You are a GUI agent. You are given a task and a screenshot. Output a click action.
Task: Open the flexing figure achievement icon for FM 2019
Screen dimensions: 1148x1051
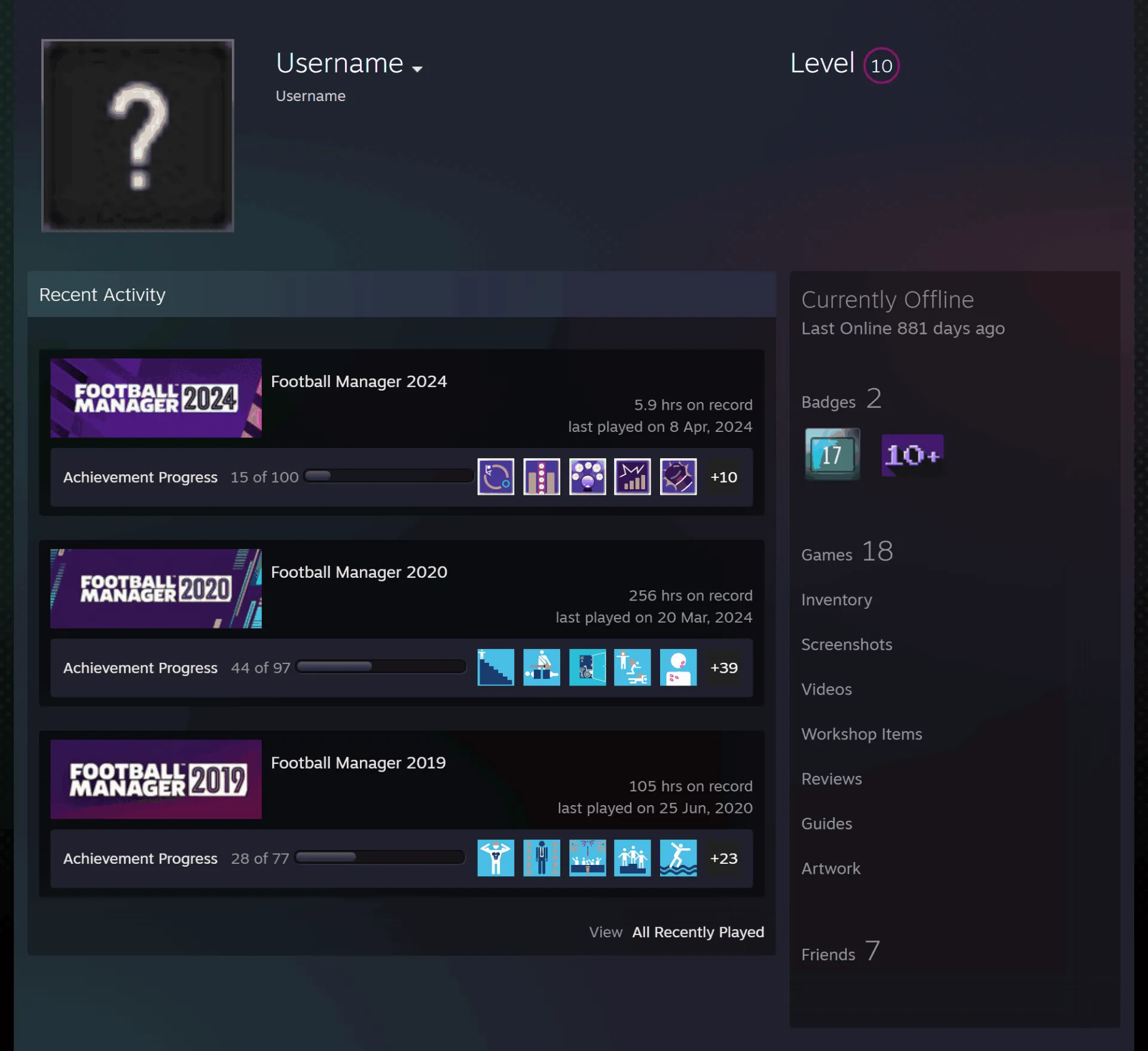click(496, 858)
